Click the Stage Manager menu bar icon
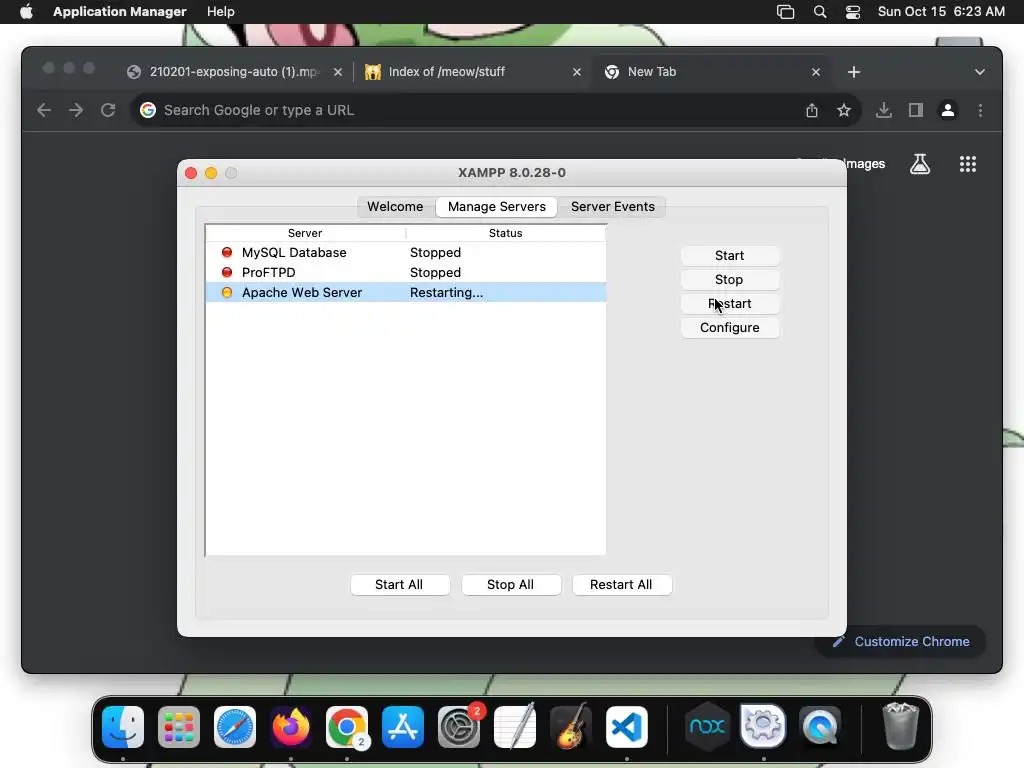 pyautogui.click(x=786, y=12)
